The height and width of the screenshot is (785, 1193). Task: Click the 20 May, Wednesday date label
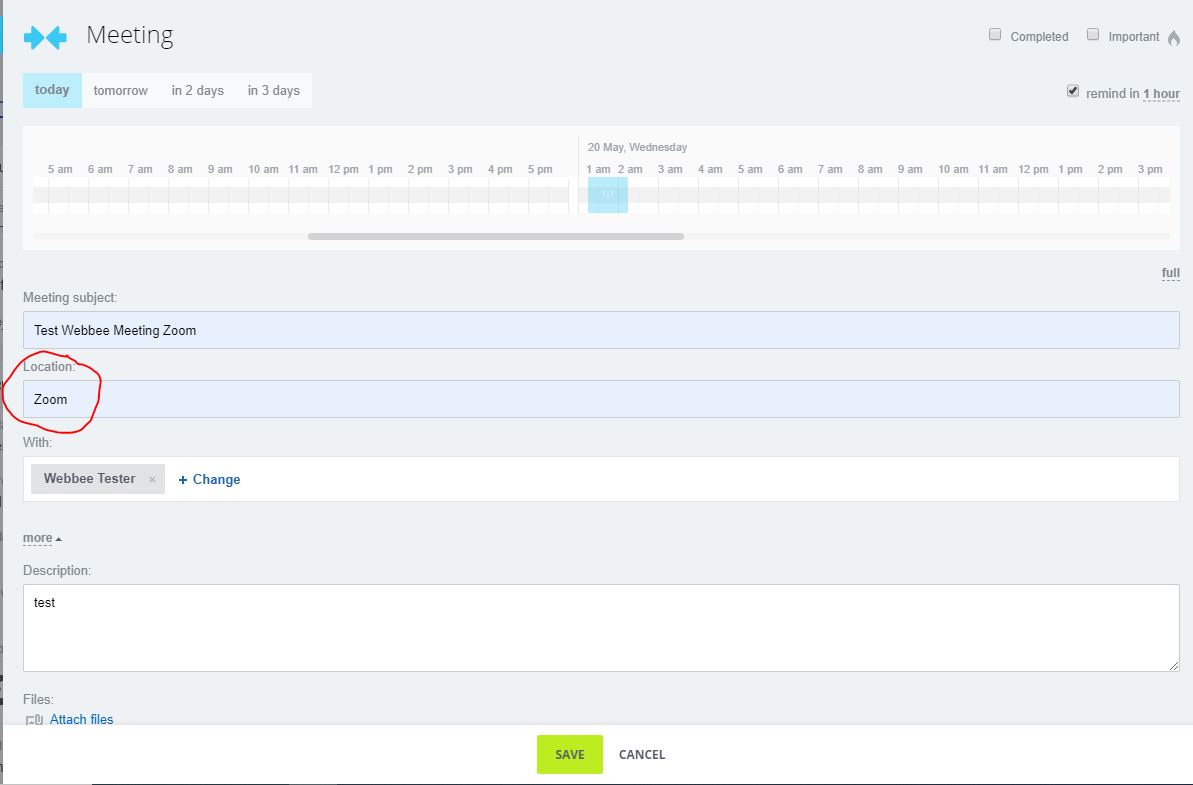[637, 148]
